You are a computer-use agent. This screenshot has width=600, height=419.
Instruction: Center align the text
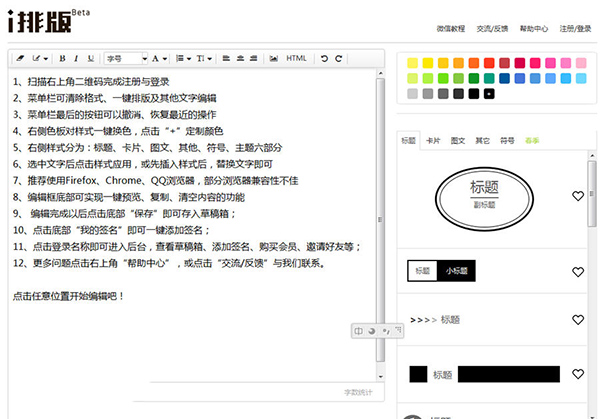click(240, 59)
